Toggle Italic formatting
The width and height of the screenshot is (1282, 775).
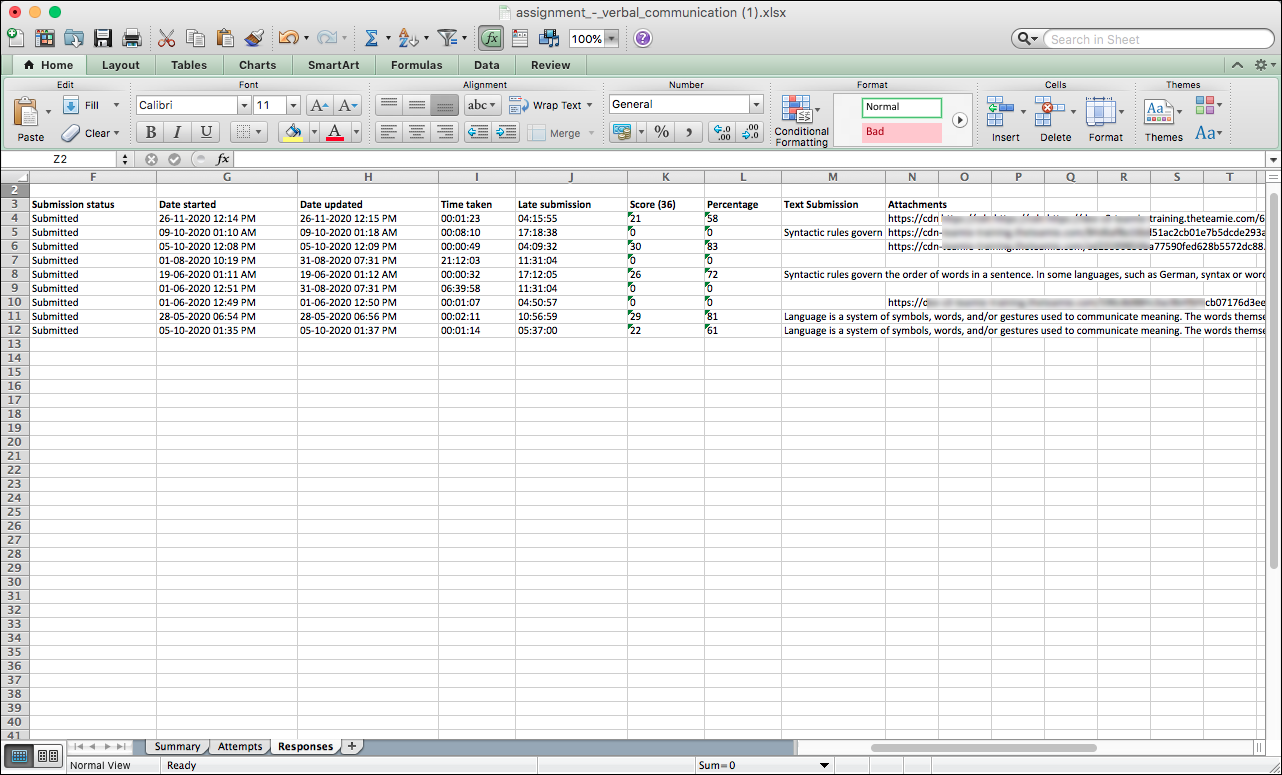(178, 131)
